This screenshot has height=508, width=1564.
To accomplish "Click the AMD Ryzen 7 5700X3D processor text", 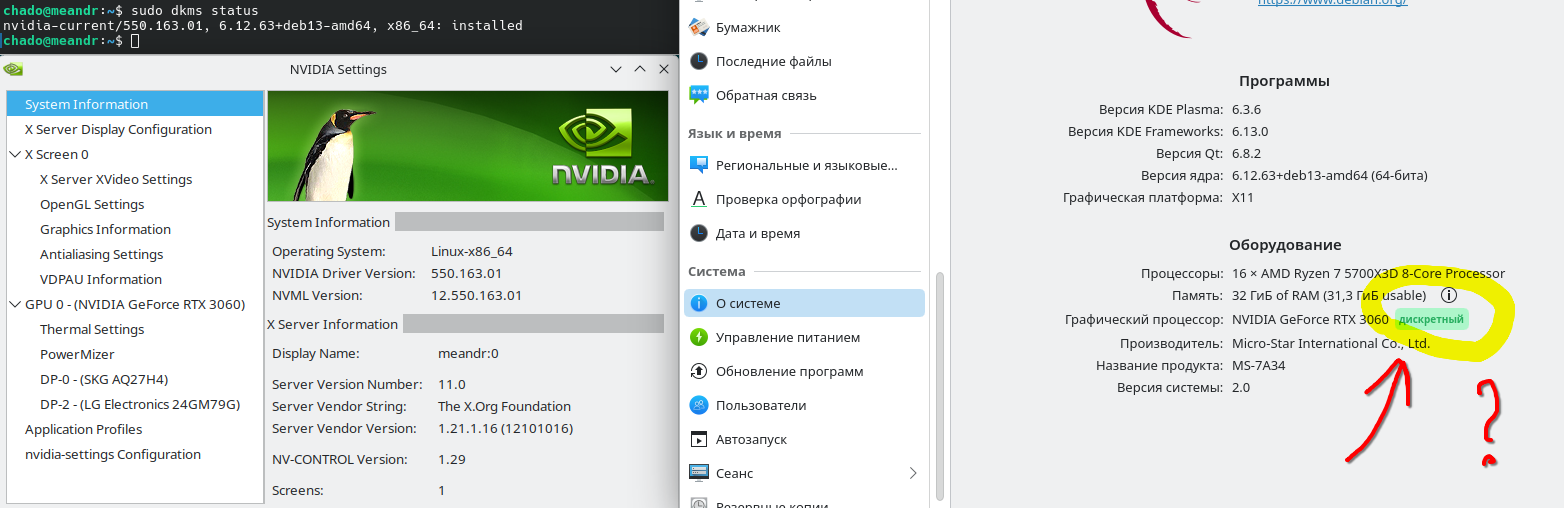I will point(1368,273).
